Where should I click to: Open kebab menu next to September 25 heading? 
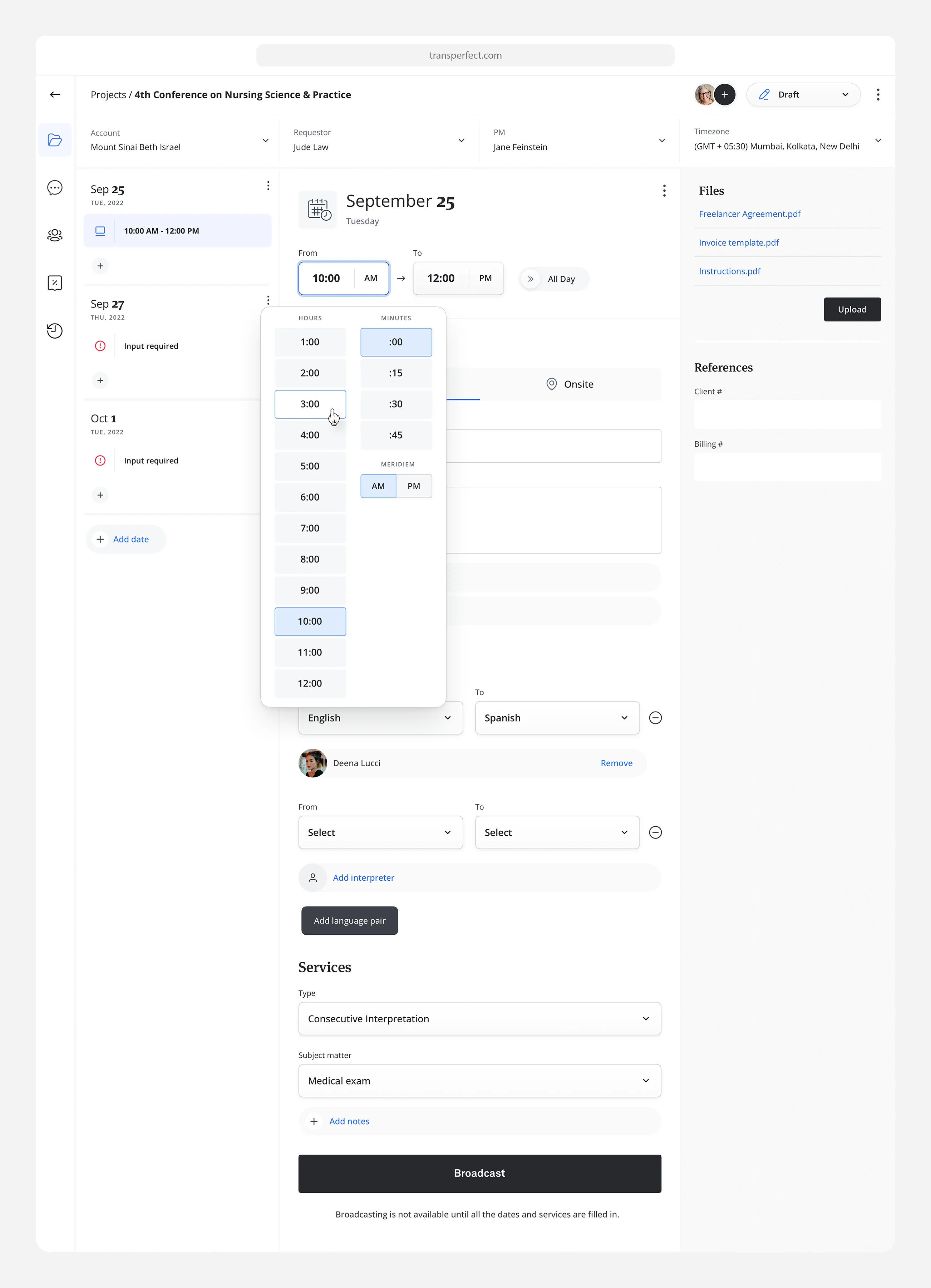coord(664,191)
